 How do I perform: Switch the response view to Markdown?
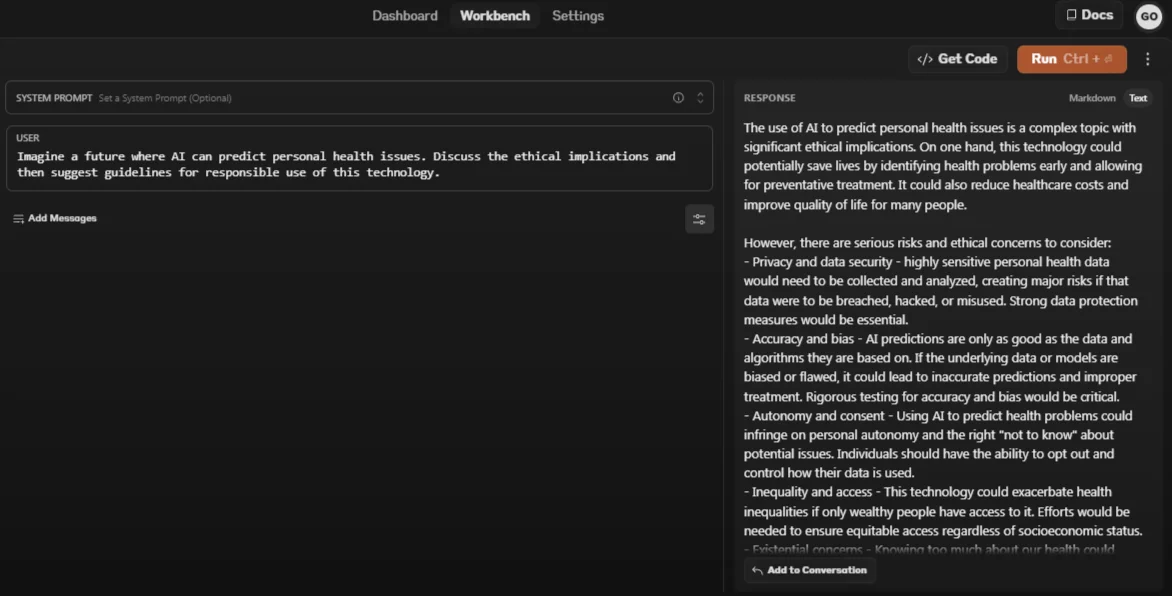[x=1091, y=97]
